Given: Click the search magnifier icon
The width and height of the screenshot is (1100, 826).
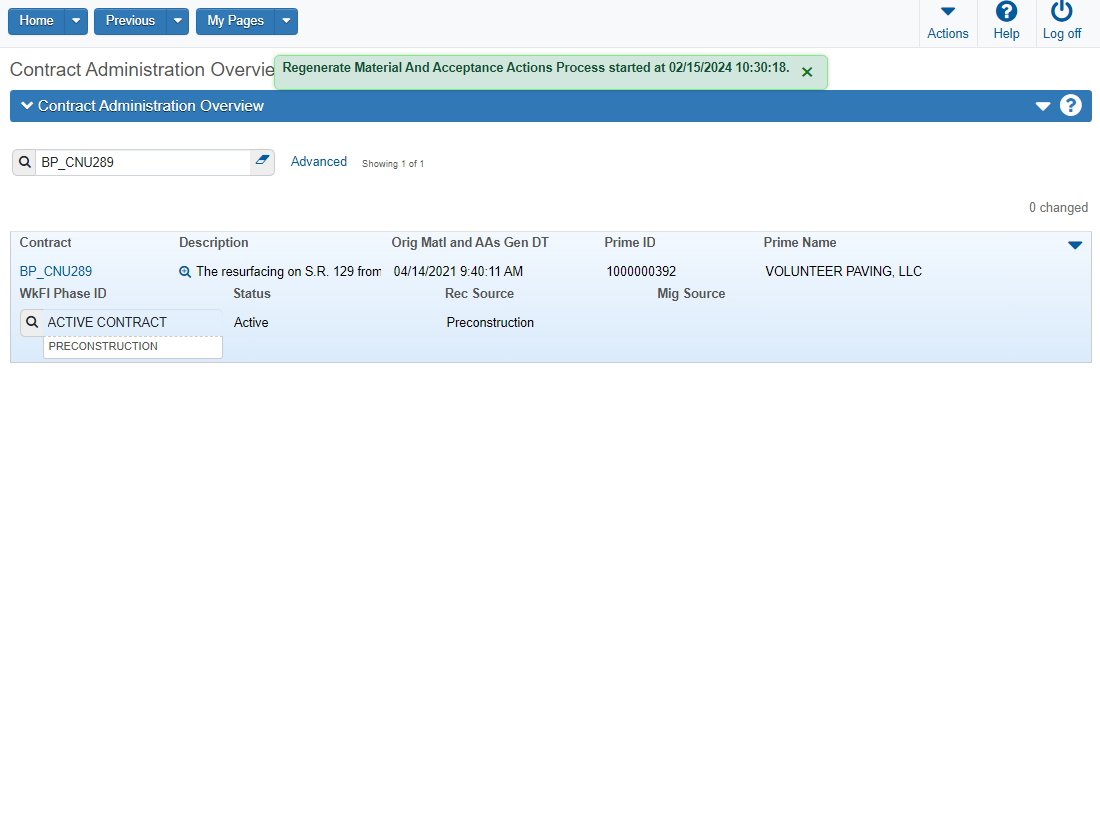Looking at the screenshot, I should 25,162.
